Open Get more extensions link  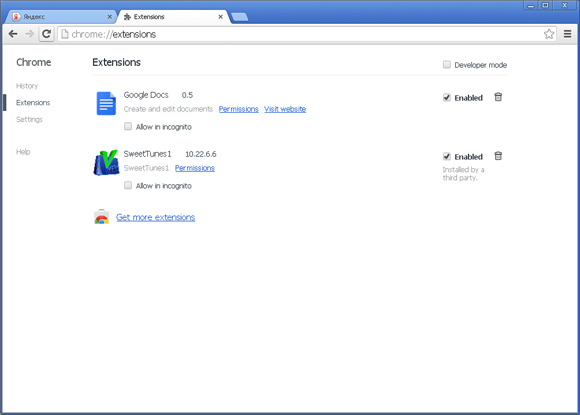point(155,217)
